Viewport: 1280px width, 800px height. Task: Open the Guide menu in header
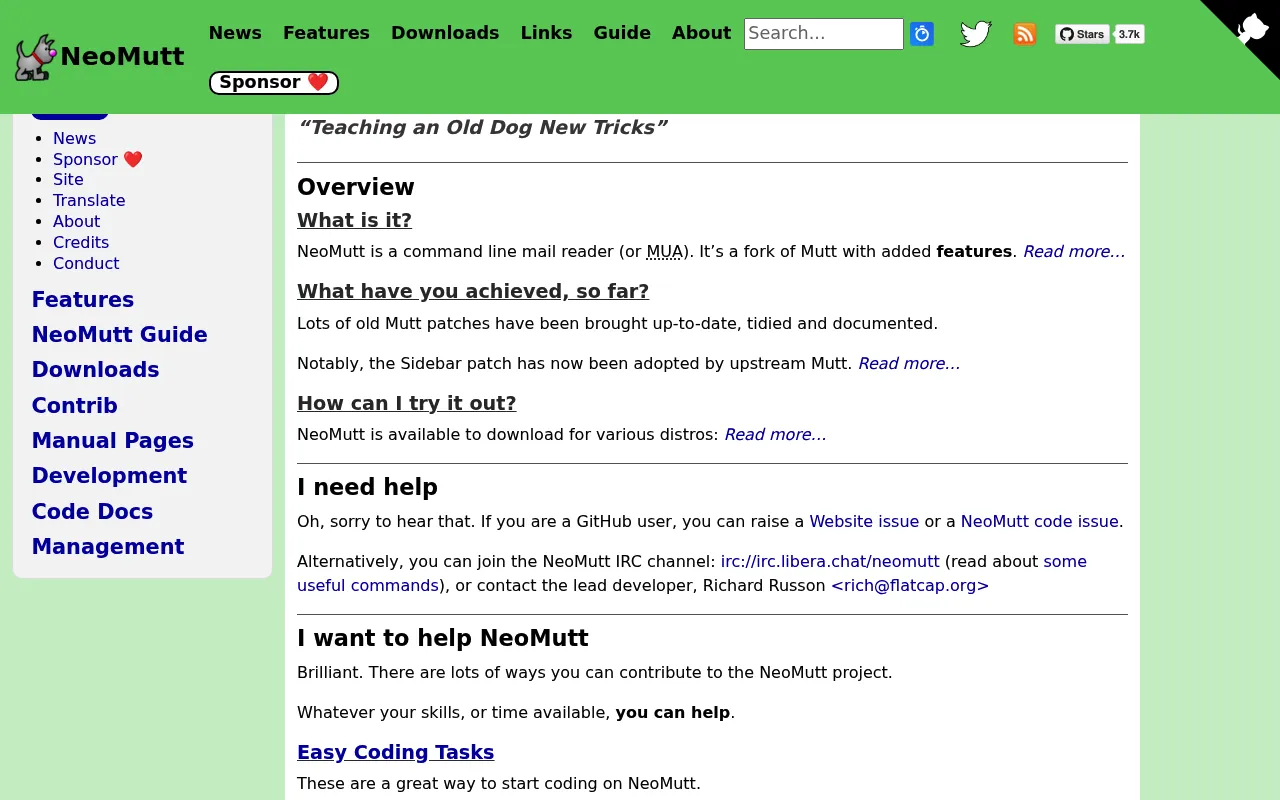click(622, 33)
